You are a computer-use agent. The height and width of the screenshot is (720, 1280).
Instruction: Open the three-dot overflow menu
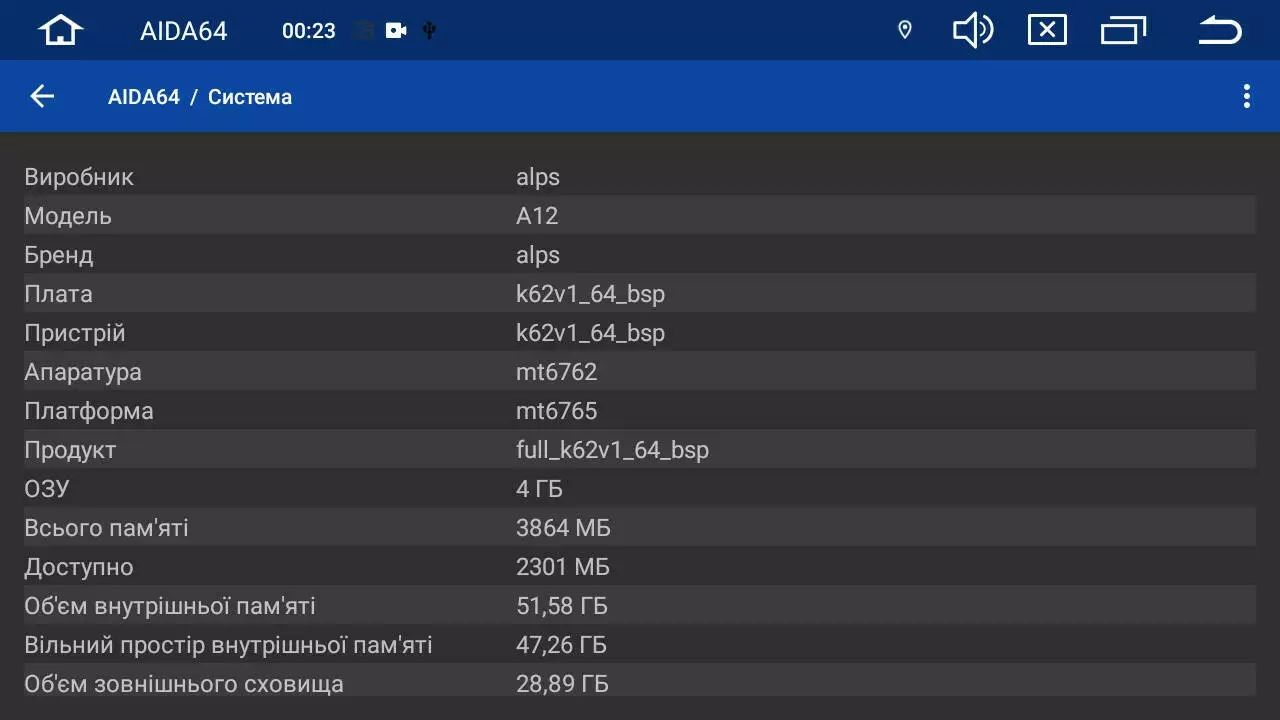1246,96
